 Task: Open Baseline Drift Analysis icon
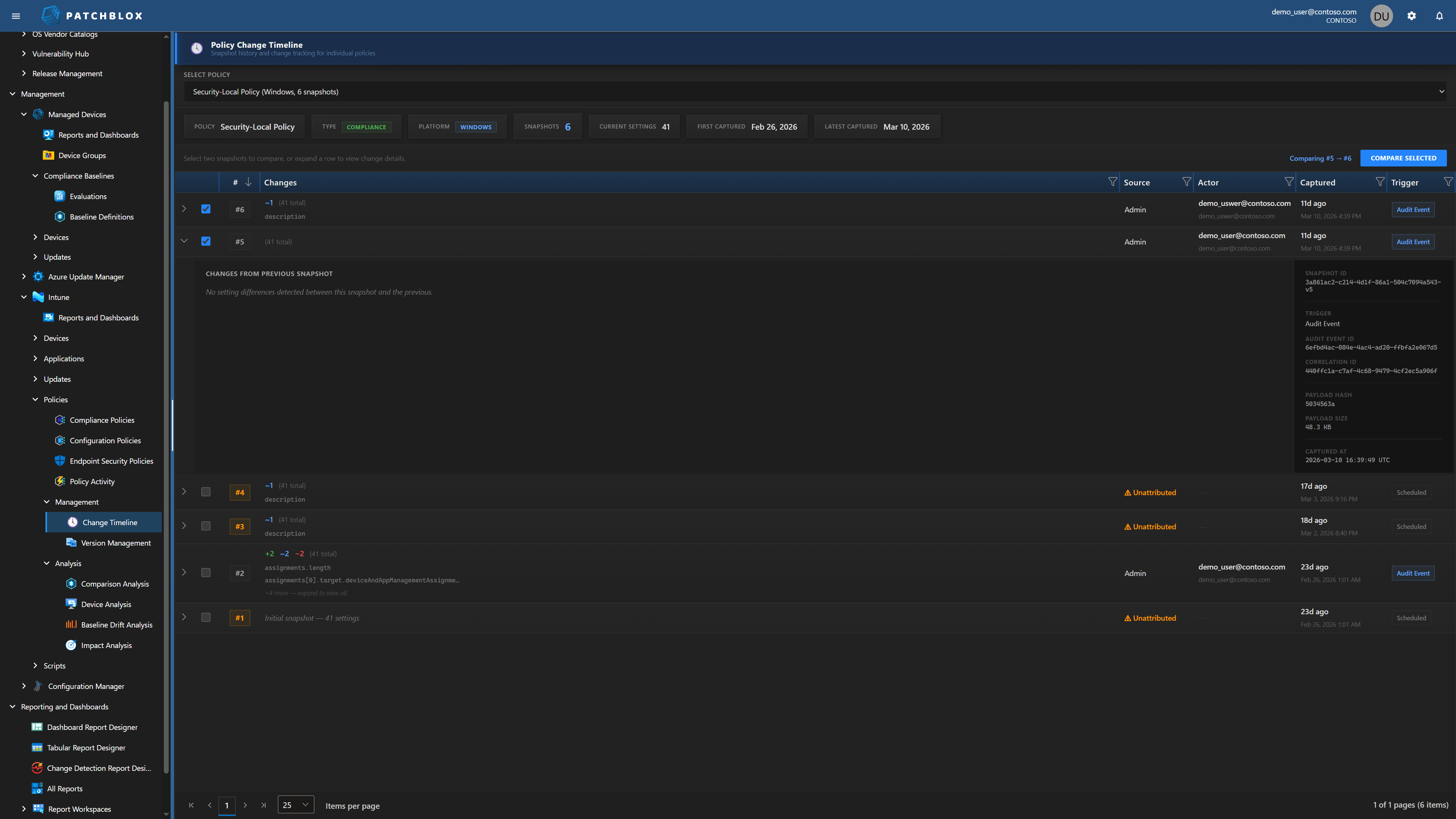(71, 624)
